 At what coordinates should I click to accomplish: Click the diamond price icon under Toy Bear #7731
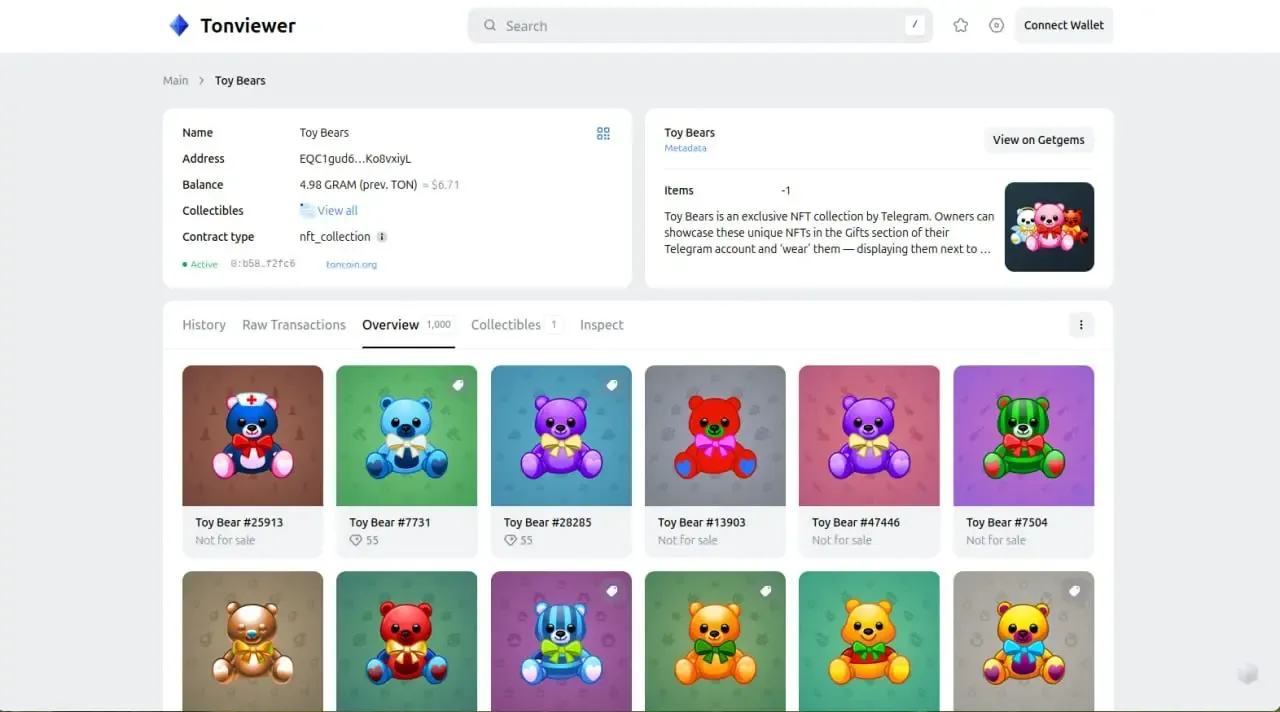pos(355,540)
